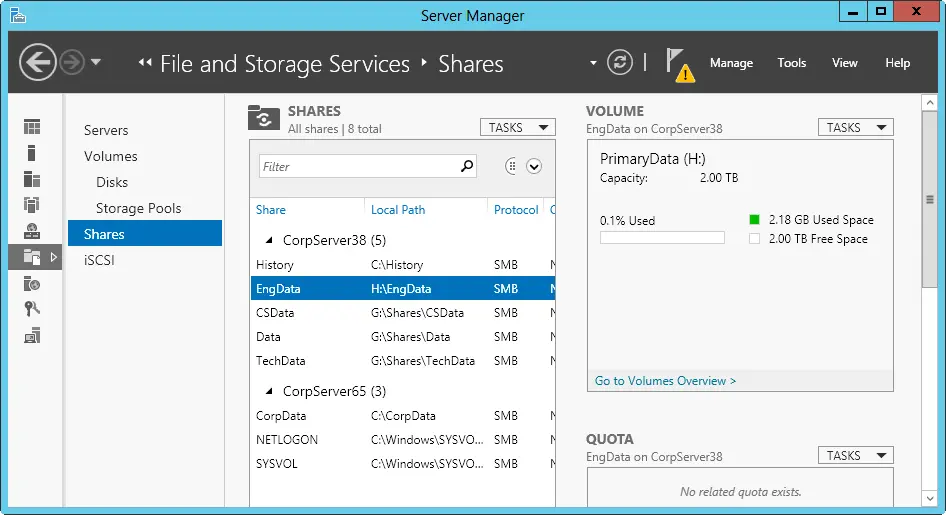Select Local Server sidebar icon
The height and width of the screenshot is (515, 946).
tap(31, 153)
